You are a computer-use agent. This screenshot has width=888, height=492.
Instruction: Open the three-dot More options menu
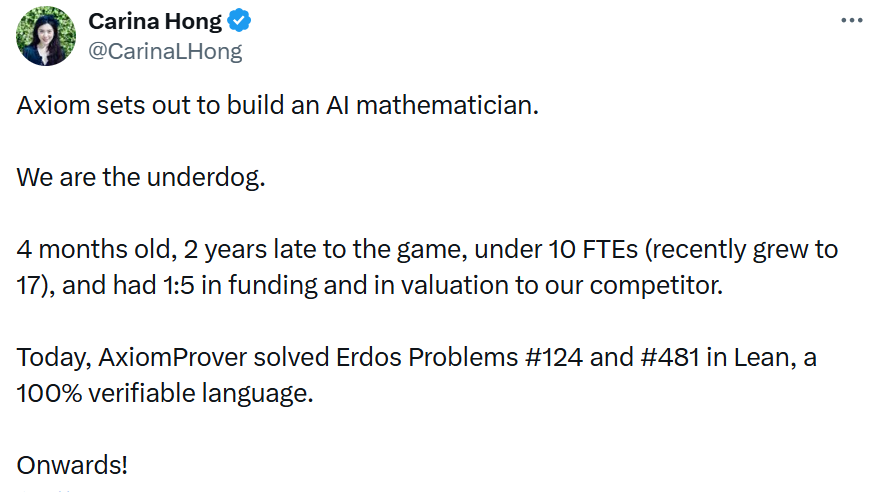click(850, 20)
